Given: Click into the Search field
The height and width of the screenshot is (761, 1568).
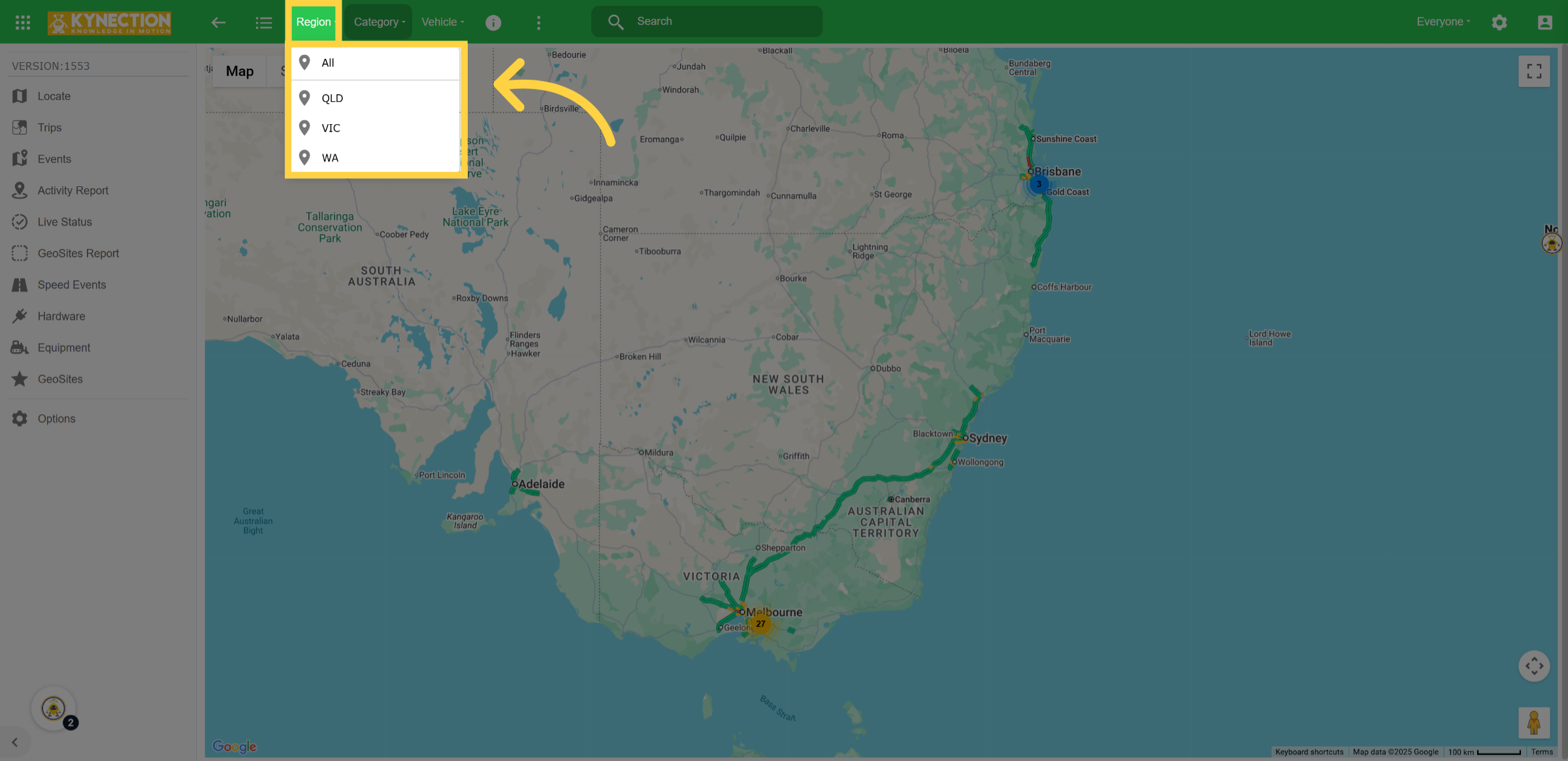Looking at the screenshot, I should click(x=707, y=22).
